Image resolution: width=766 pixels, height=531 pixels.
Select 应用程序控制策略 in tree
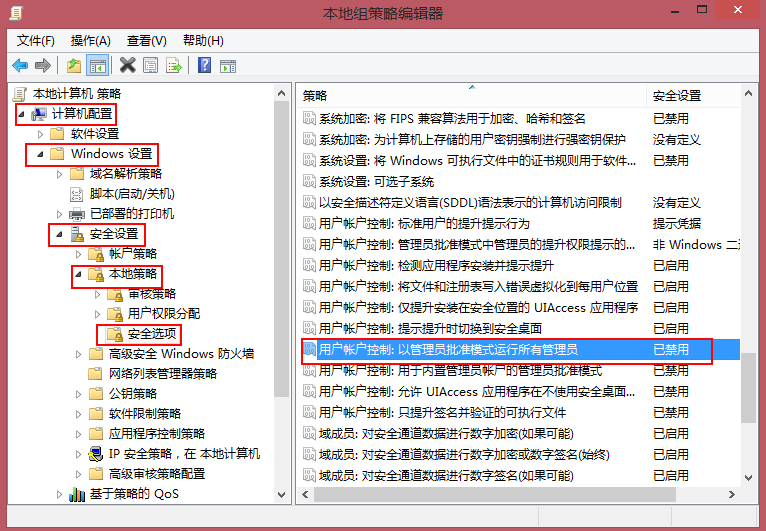(x=157, y=434)
